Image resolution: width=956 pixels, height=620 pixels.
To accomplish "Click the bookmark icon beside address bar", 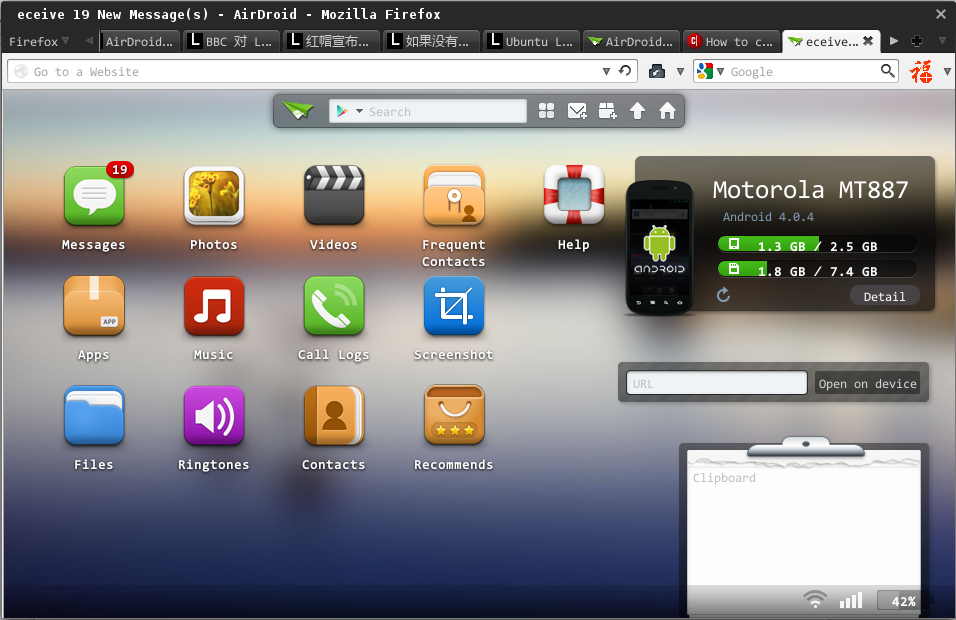I will pos(657,71).
